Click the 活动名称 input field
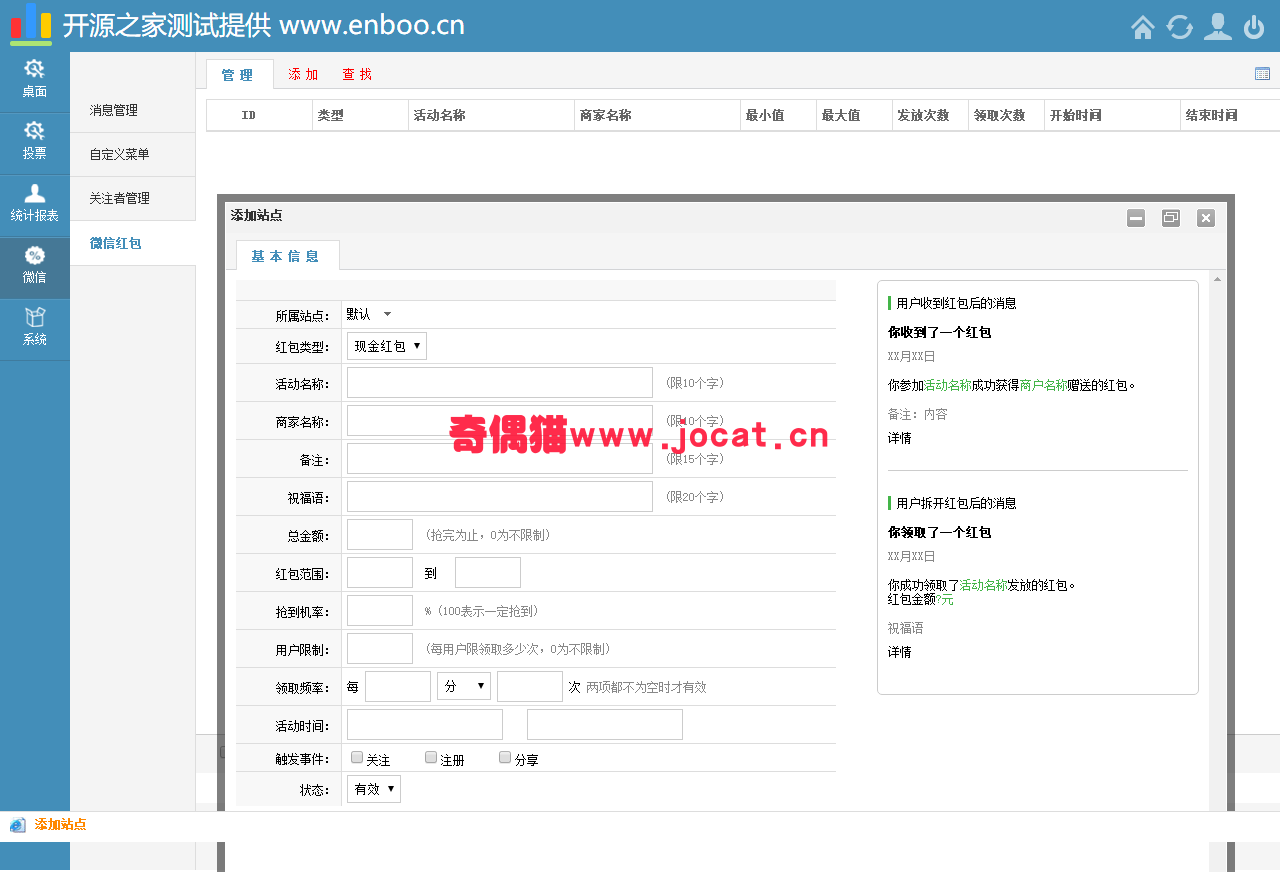This screenshot has height=872, width=1280. pyautogui.click(x=500, y=382)
